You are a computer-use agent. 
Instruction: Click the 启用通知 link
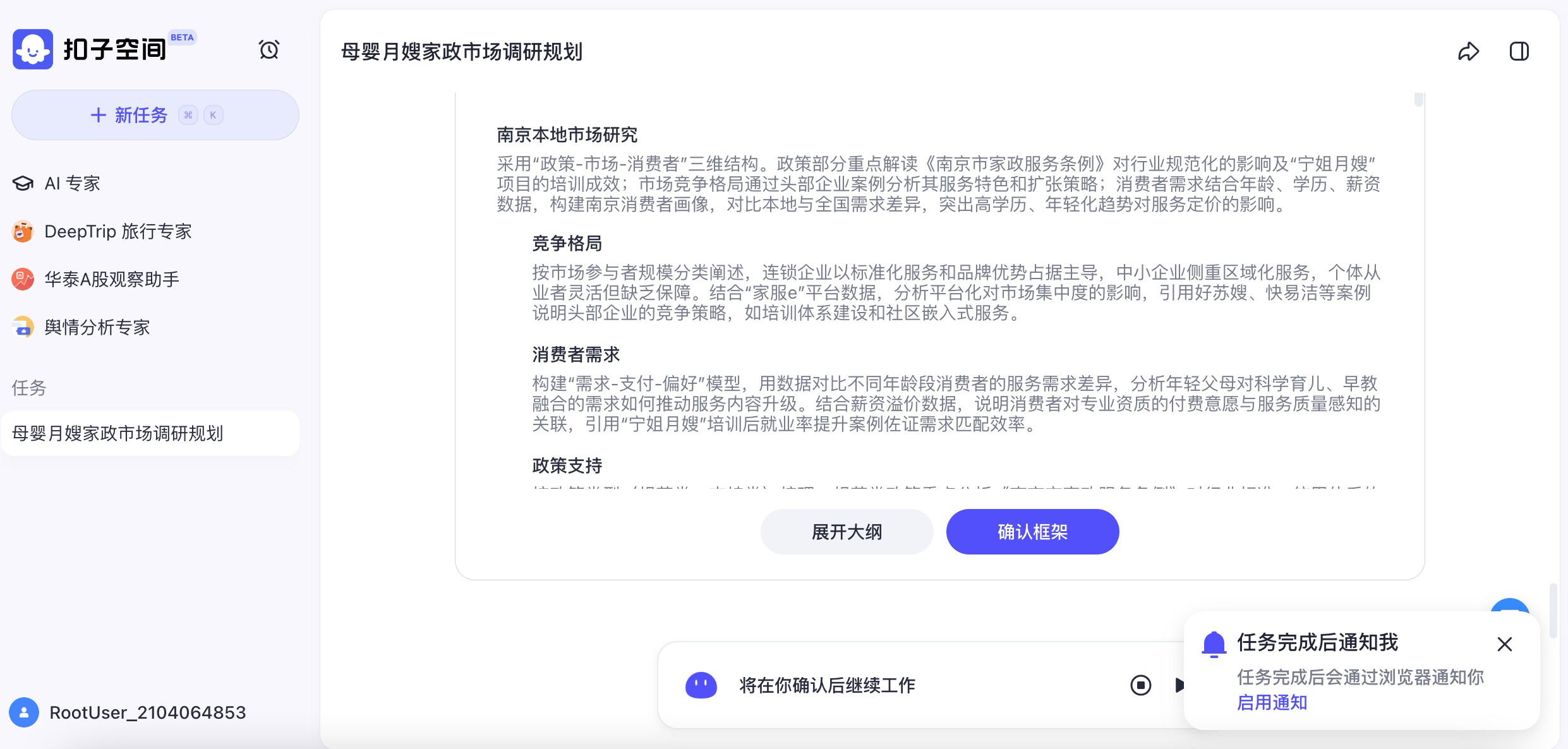click(1271, 702)
